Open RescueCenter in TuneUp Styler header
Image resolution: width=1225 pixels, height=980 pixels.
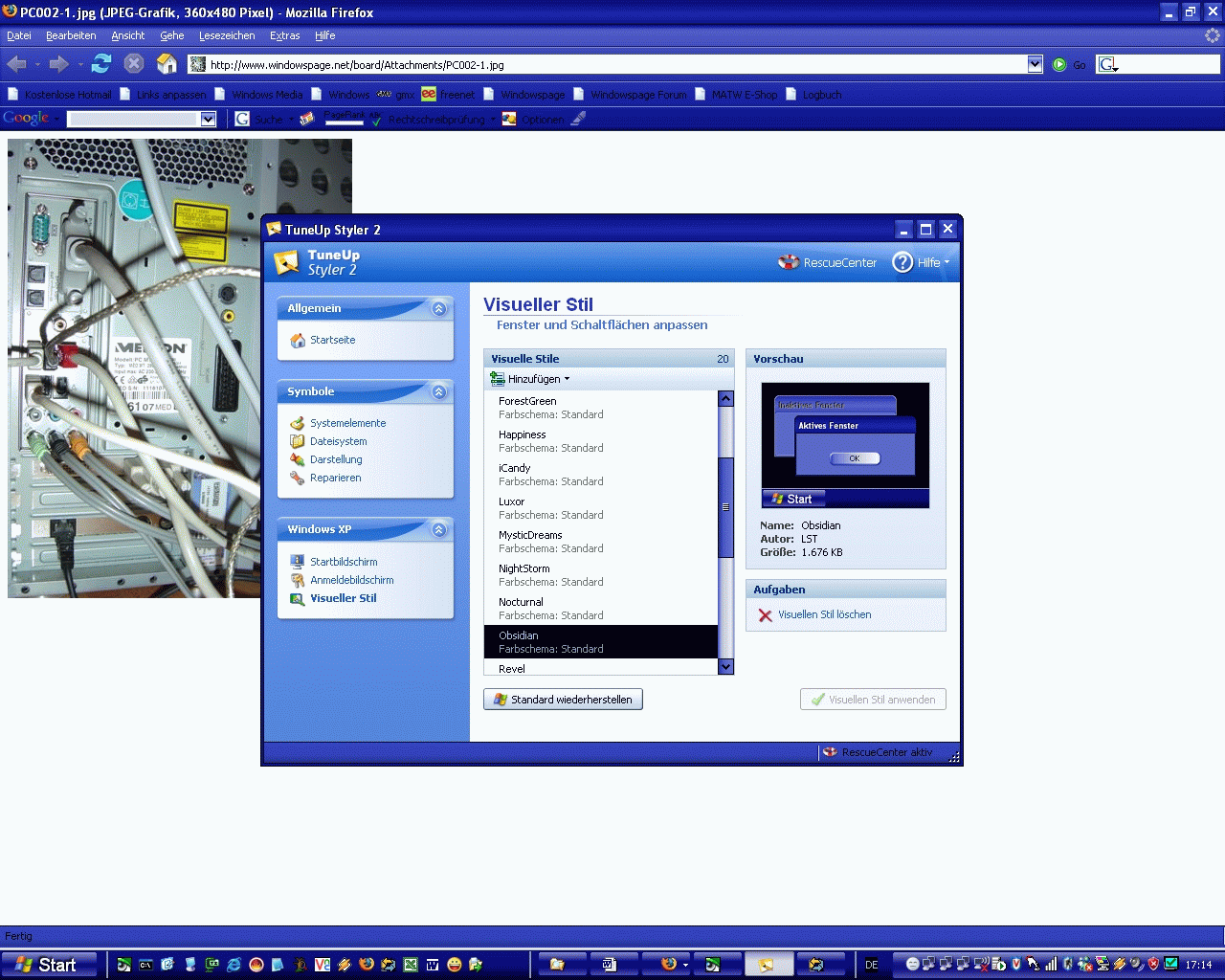pos(827,262)
